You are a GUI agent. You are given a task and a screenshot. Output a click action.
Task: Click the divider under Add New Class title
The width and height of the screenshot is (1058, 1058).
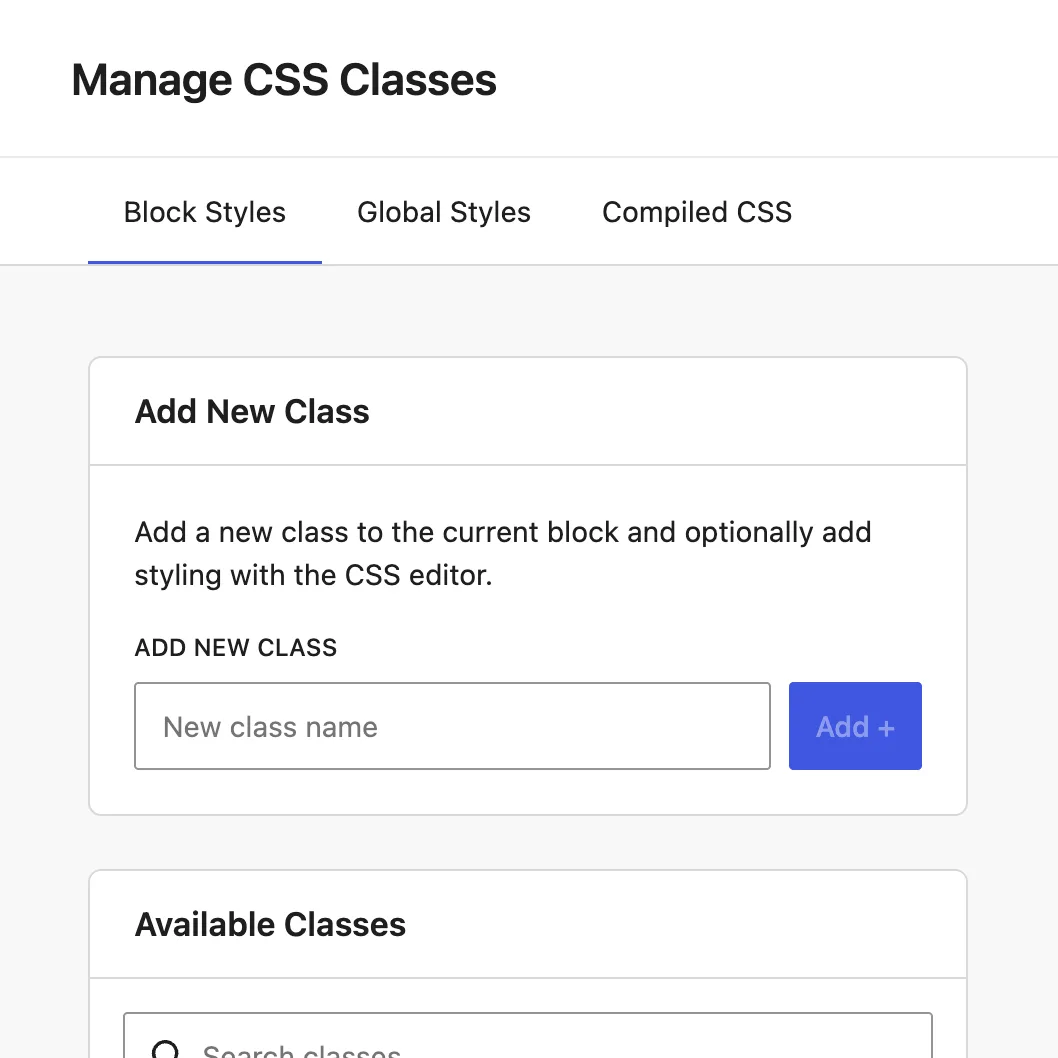point(528,464)
